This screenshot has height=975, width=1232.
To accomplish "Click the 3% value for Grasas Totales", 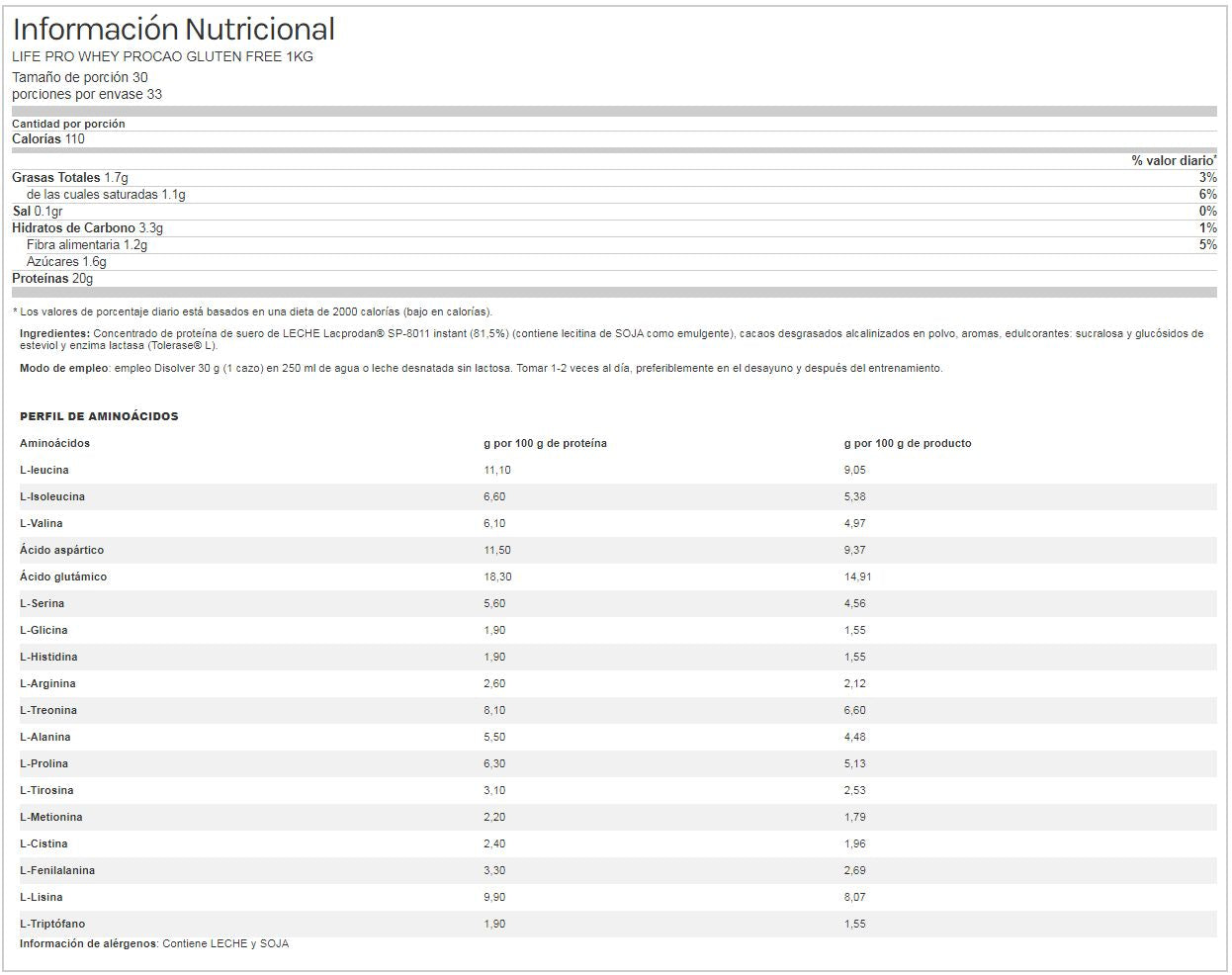I will coord(1207,178).
